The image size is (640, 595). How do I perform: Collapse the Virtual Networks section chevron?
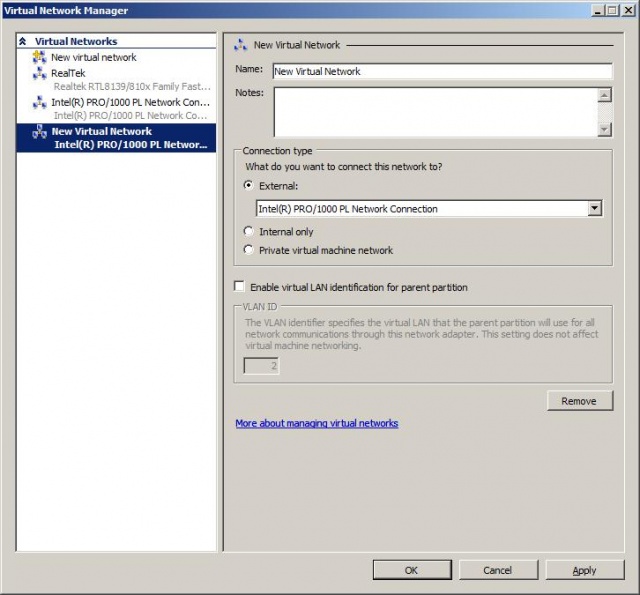[23, 41]
